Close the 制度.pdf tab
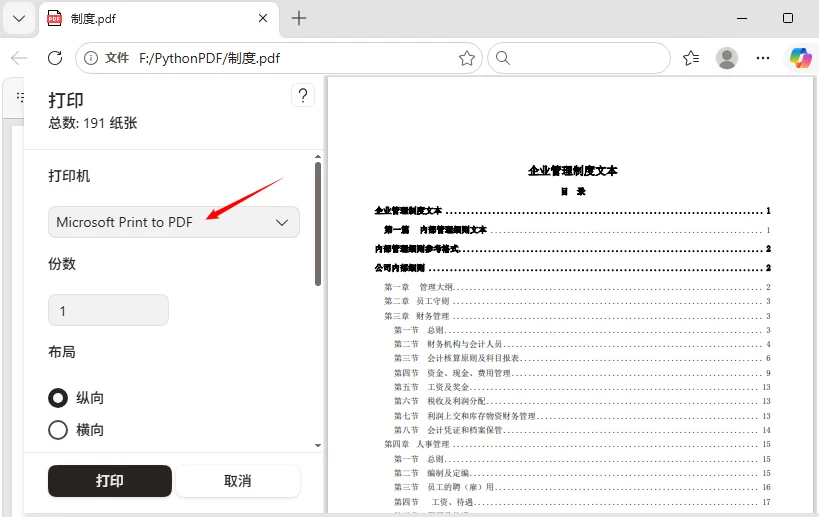This screenshot has width=819, height=517. (263, 18)
